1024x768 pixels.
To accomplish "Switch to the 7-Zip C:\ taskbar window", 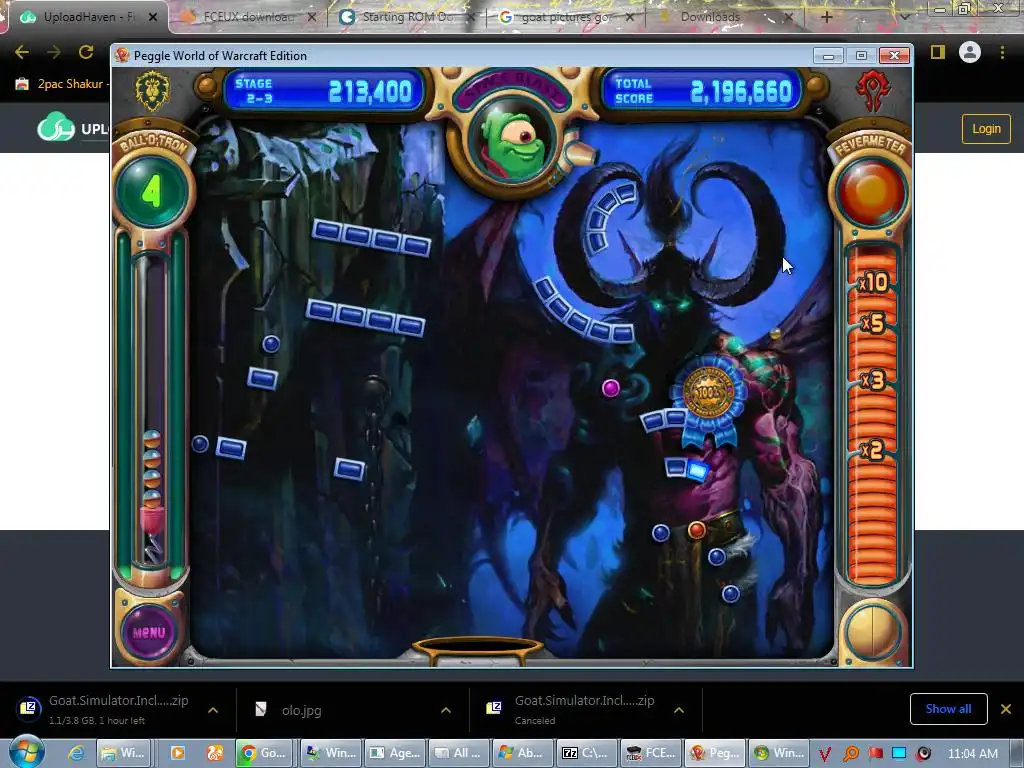I will point(586,753).
